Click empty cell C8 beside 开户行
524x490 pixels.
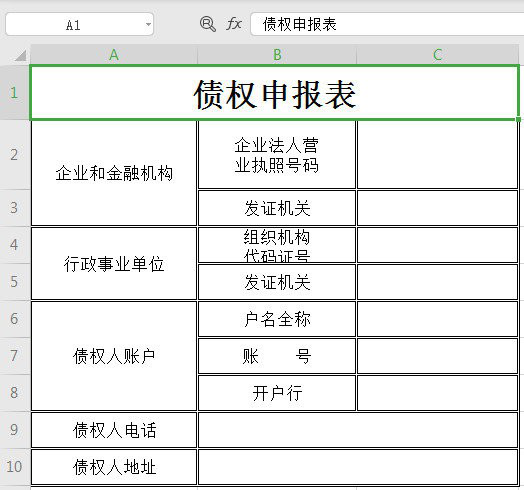(x=437, y=393)
